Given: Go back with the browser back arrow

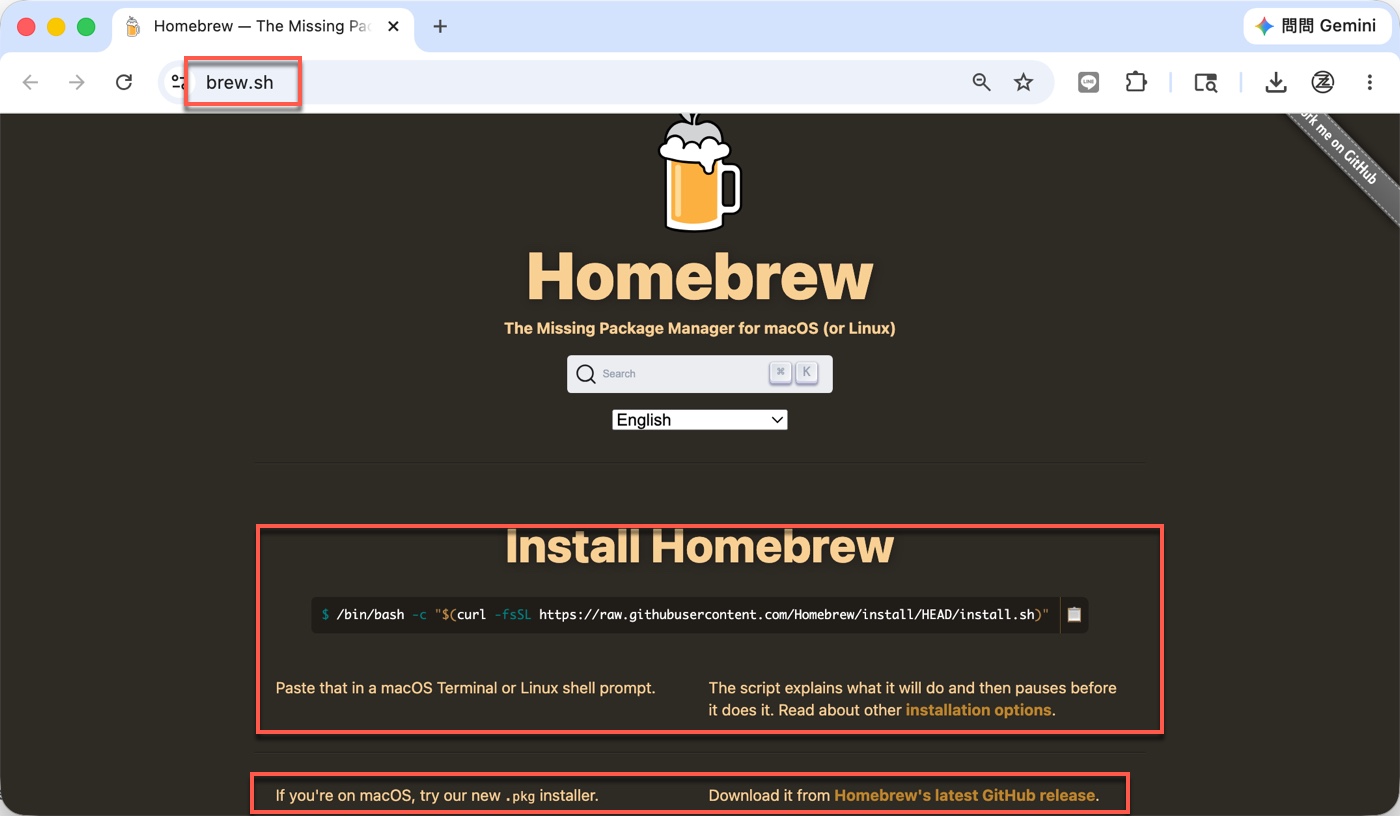Looking at the screenshot, I should (30, 82).
